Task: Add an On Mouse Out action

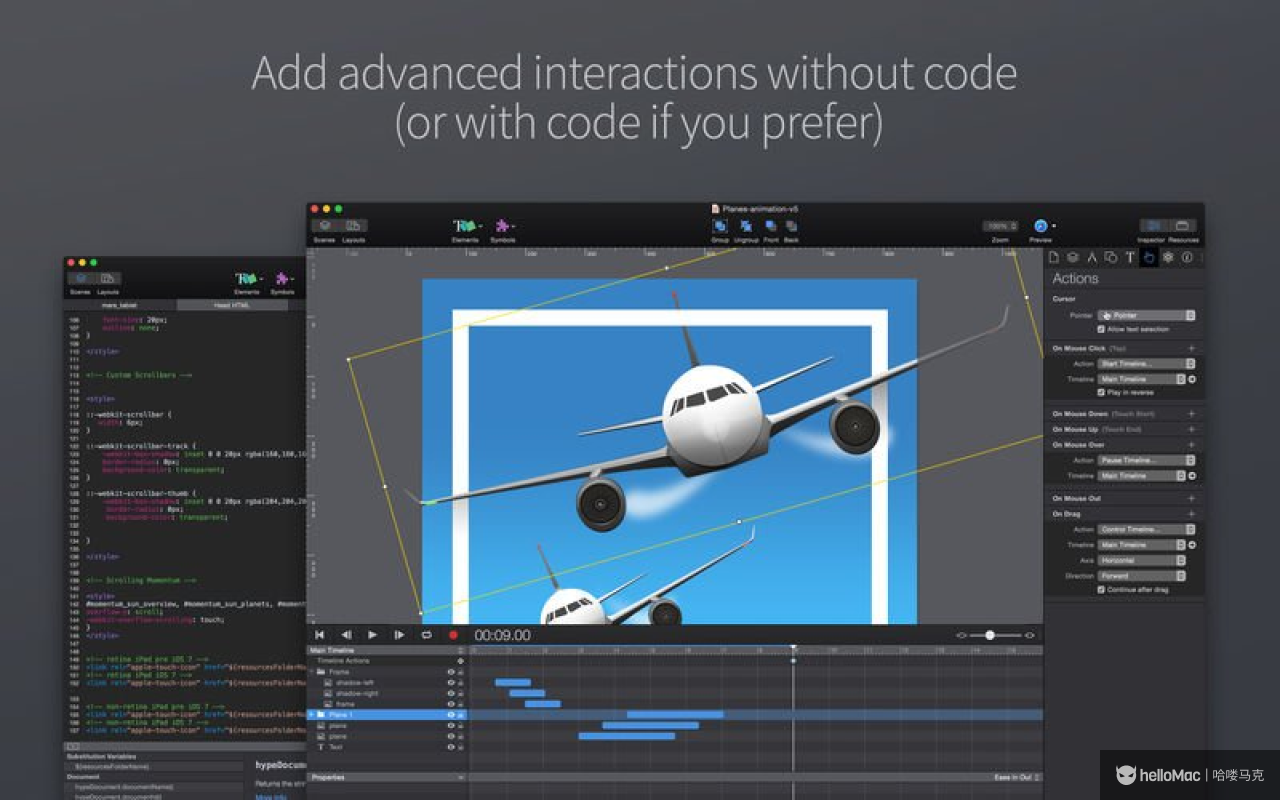Action: [1191, 498]
